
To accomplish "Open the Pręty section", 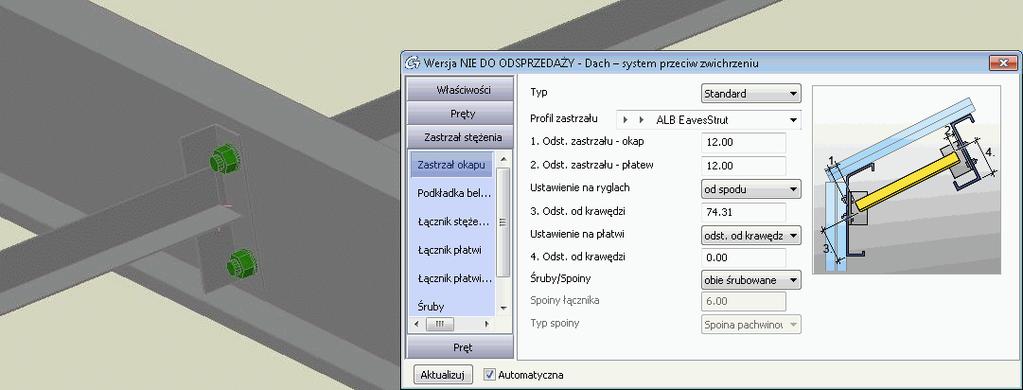I will pos(459,113).
